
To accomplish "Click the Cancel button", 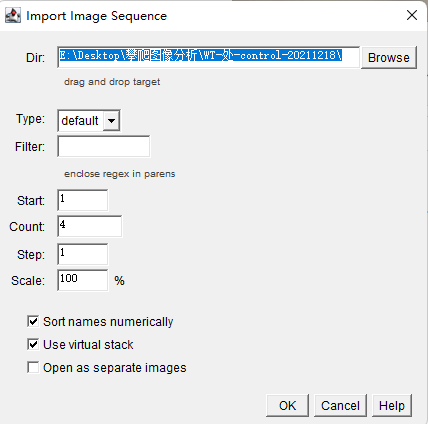I will 340,406.
